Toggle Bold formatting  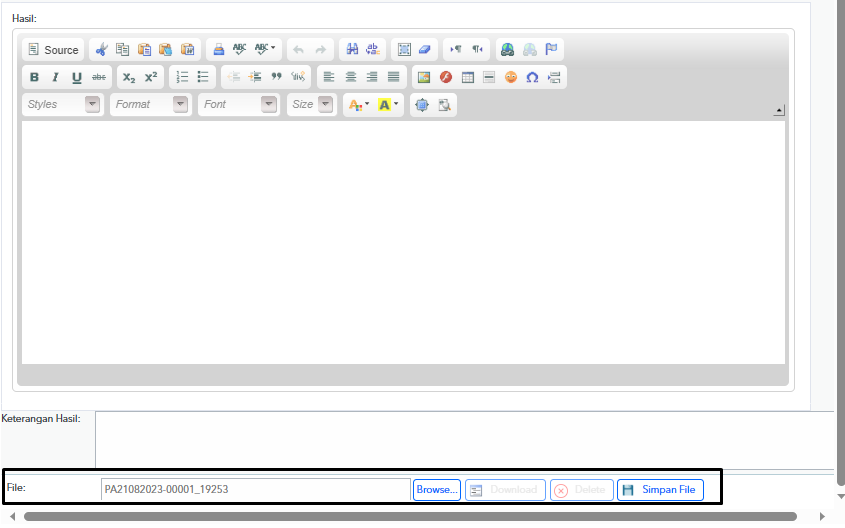click(34, 77)
